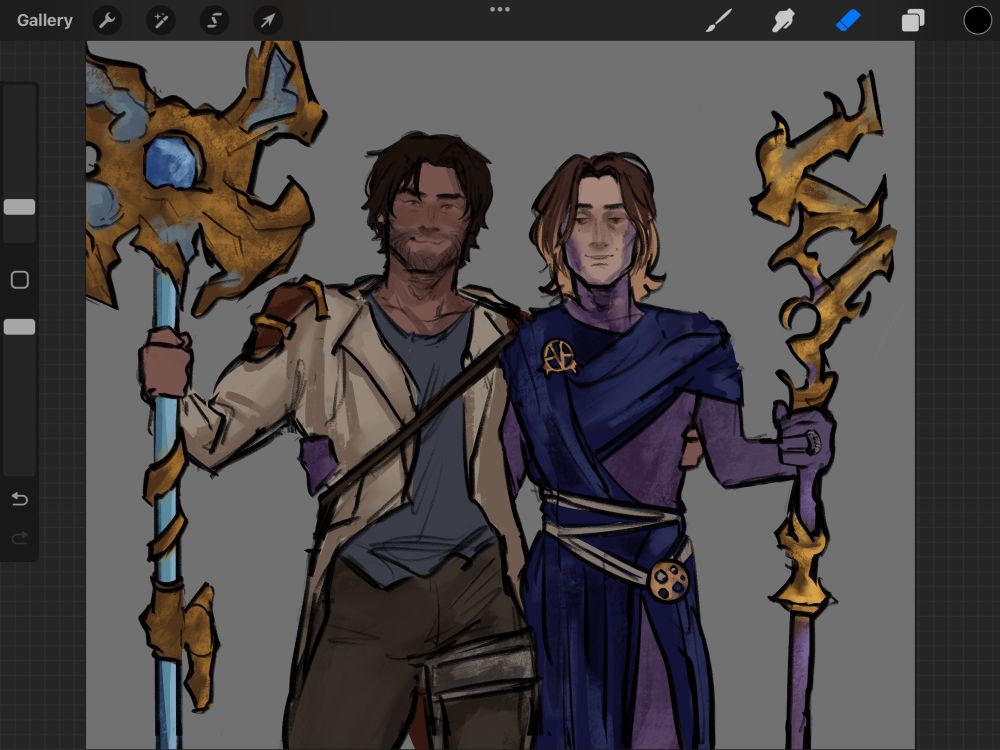
Task: Open the Actions wrench menu
Action: point(107,20)
